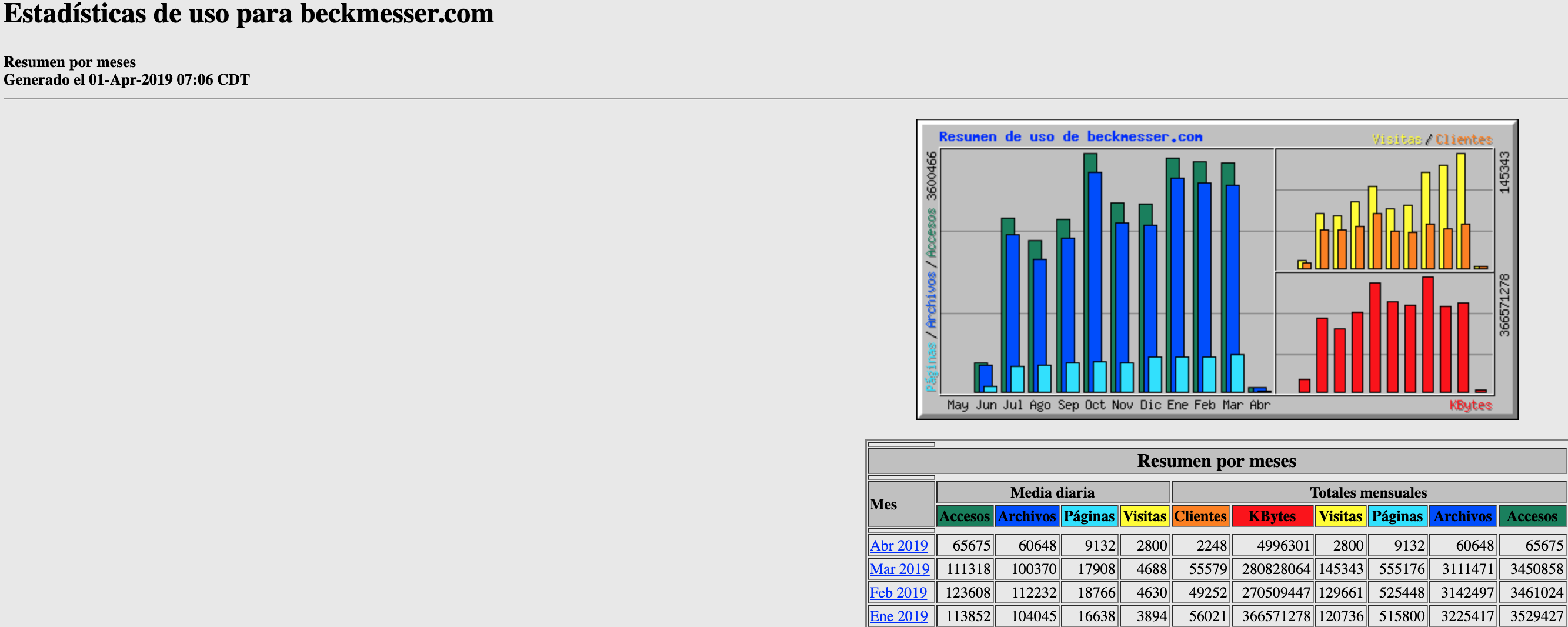Click the orange Clientes column header
1568x627 pixels.
pos(1200,516)
